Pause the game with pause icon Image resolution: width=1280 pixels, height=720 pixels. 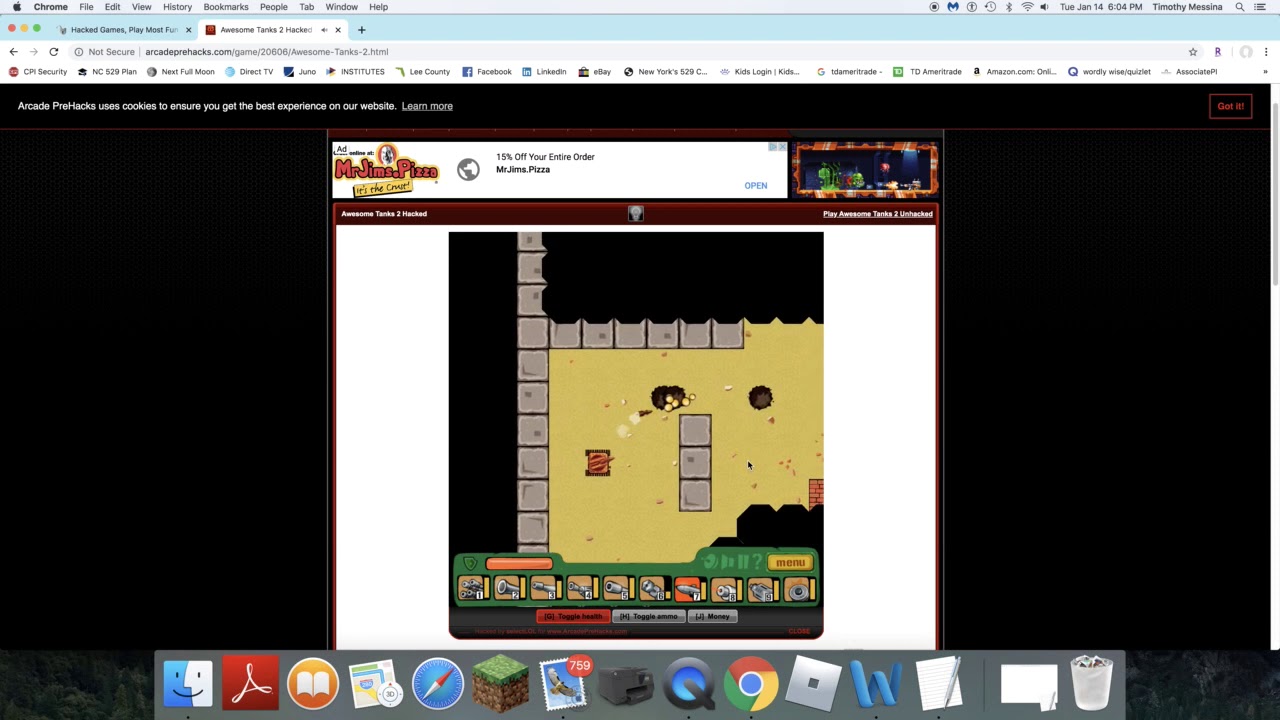point(743,561)
